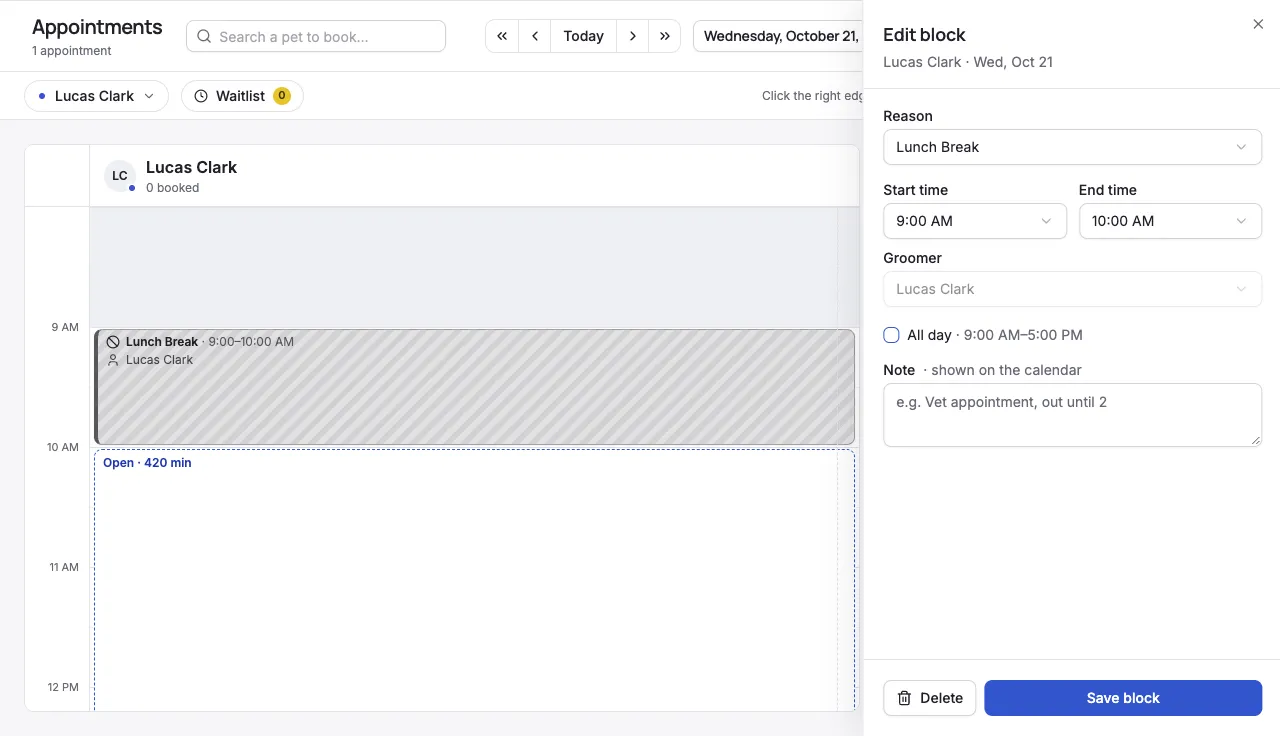Go to the previous day
The width and height of the screenshot is (1280, 736).
[535, 36]
